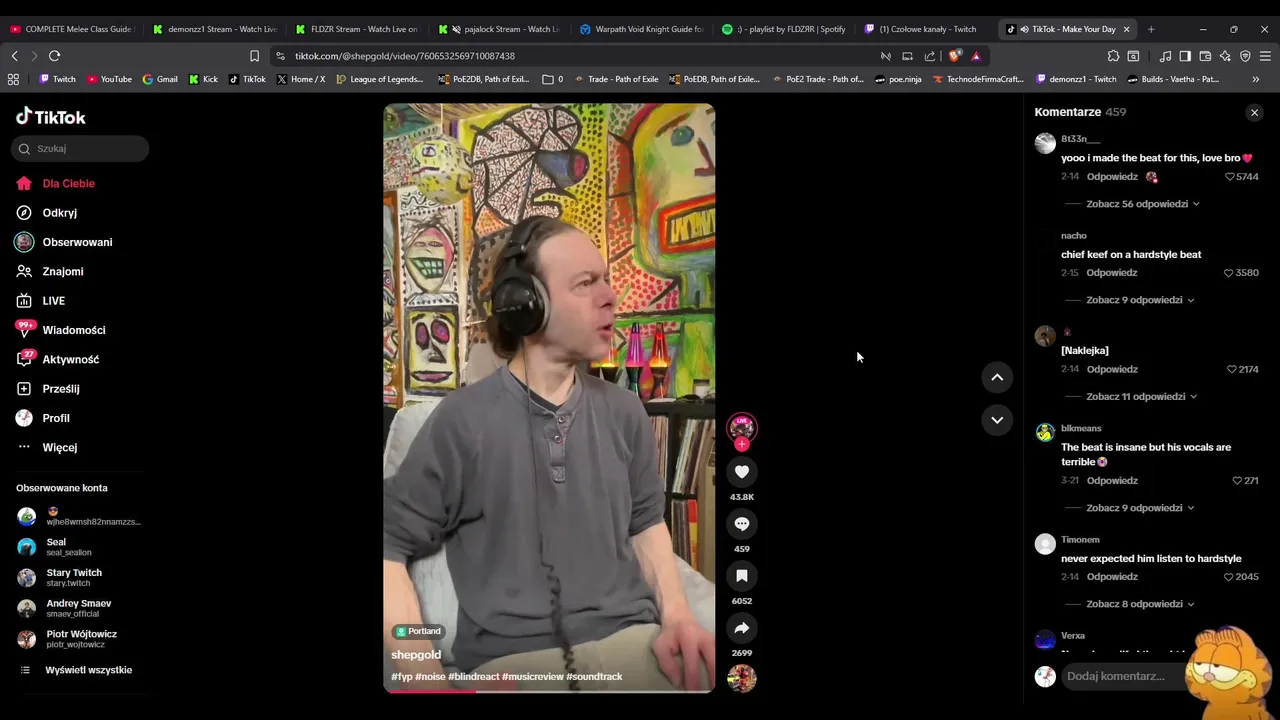This screenshot has width=1280, height=720.
Task: Switch to Spotify playlist tab
Action: (x=784, y=29)
